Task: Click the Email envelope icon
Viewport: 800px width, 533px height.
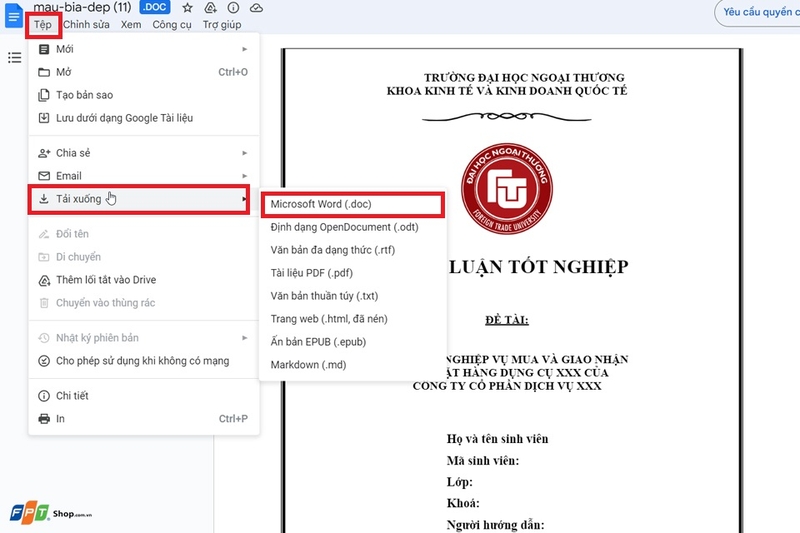Action: coord(44,176)
